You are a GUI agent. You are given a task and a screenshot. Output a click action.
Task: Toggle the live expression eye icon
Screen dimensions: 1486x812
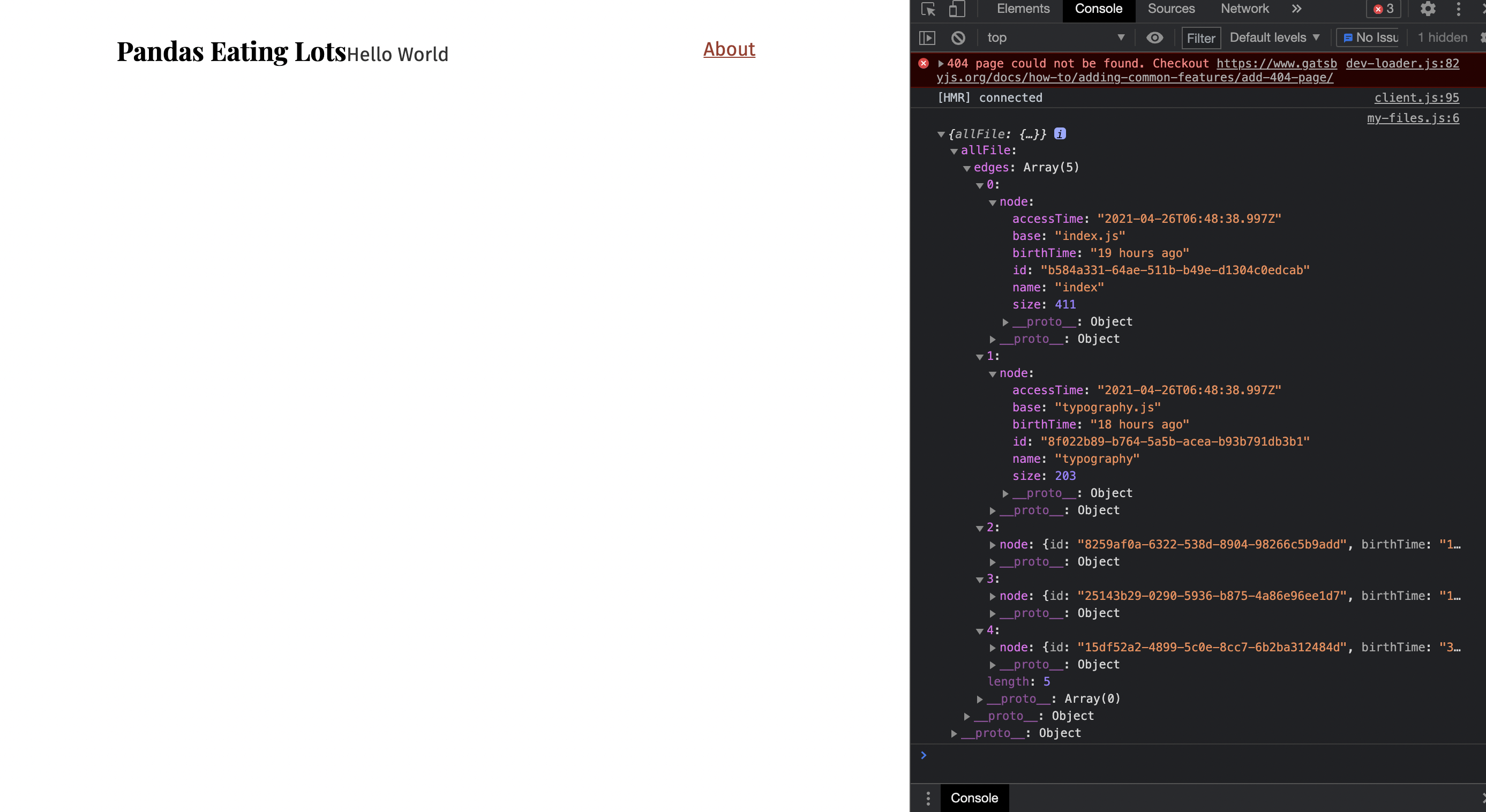click(1154, 38)
